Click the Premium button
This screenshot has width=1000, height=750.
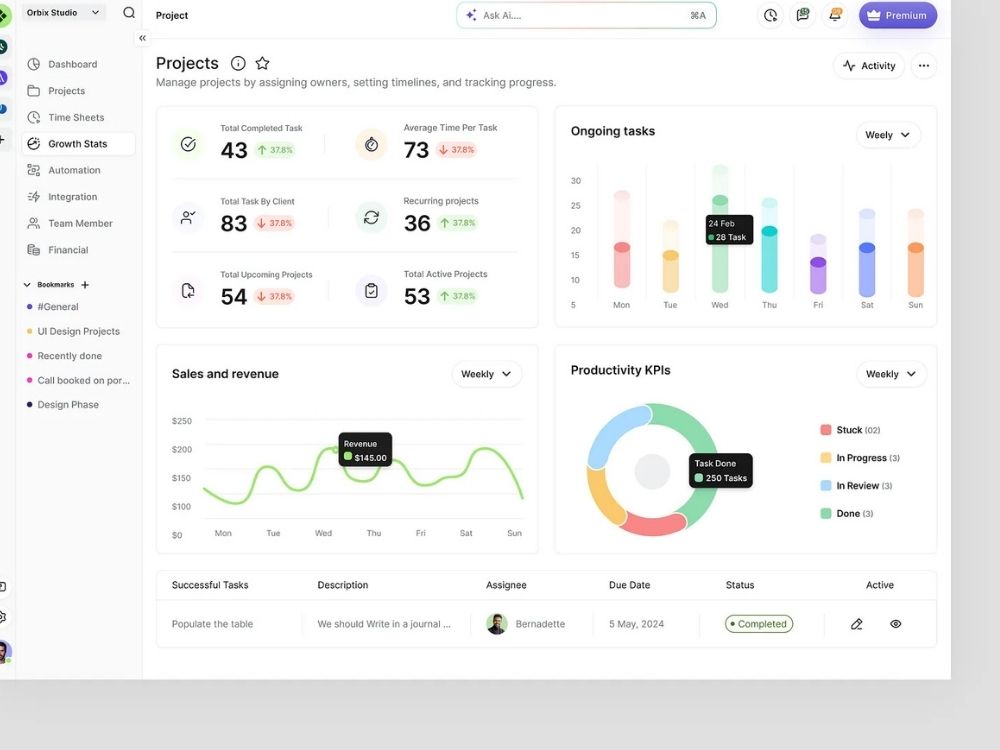click(x=897, y=15)
